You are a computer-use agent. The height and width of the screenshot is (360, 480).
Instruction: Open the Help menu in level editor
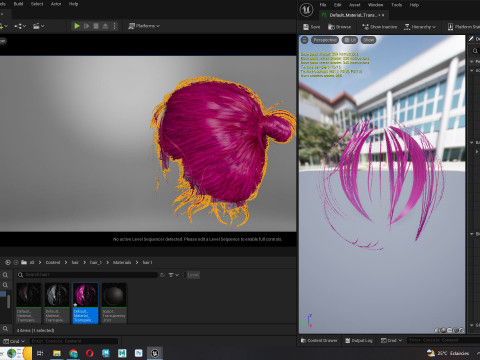(73, 4)
